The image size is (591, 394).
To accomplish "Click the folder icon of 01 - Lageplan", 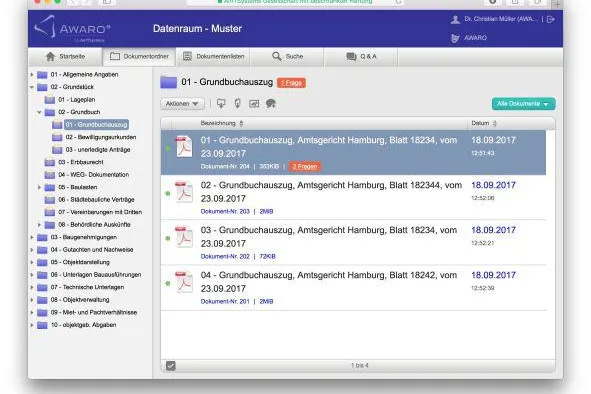I will (x=50, y=100).
